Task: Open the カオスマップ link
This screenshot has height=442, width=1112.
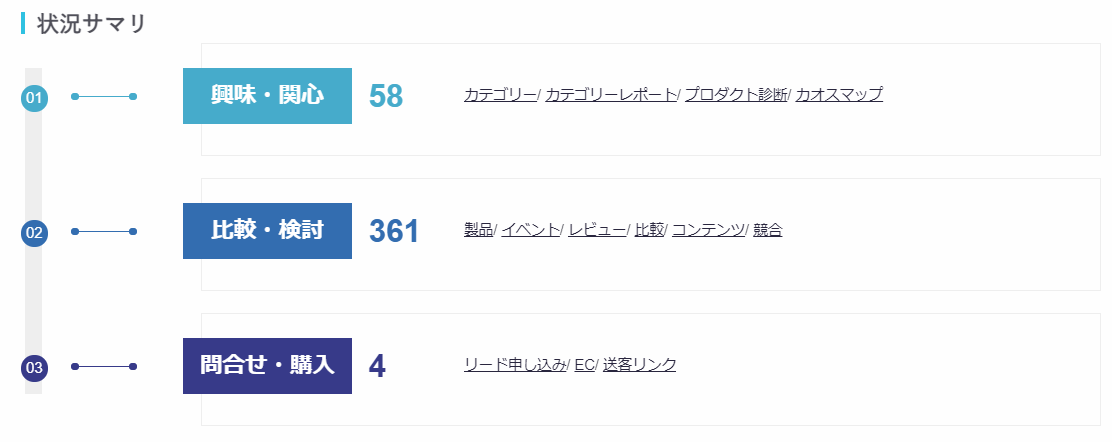Action: [839, 95]
